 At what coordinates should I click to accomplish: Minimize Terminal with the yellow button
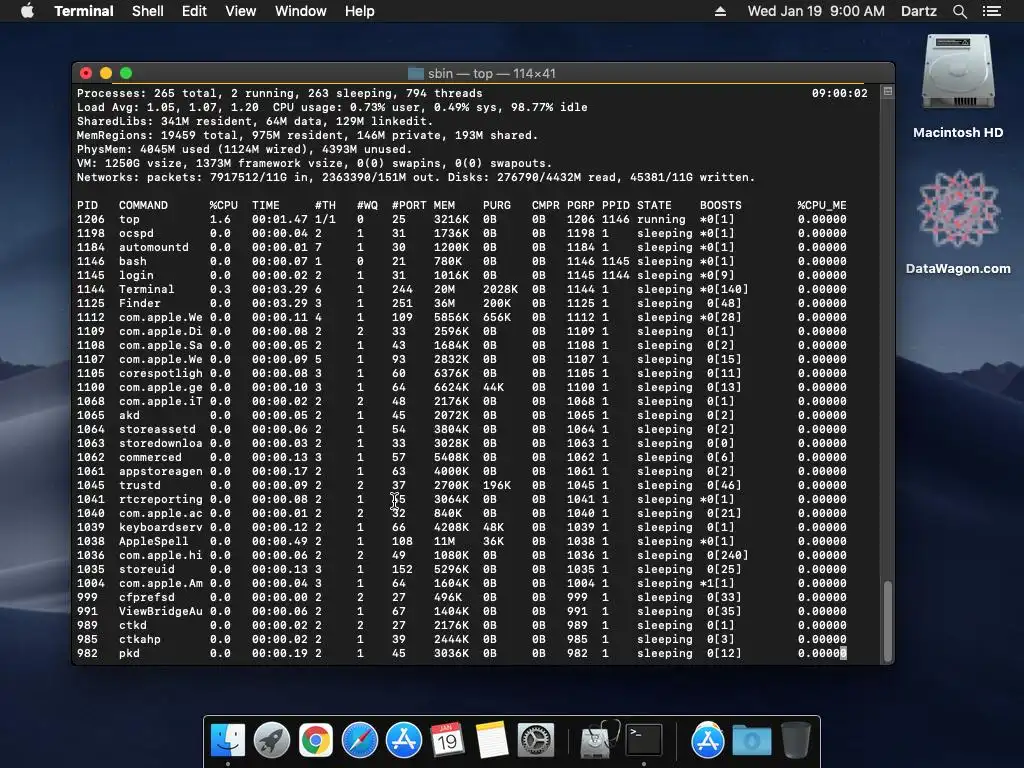[x=106, y=73]
